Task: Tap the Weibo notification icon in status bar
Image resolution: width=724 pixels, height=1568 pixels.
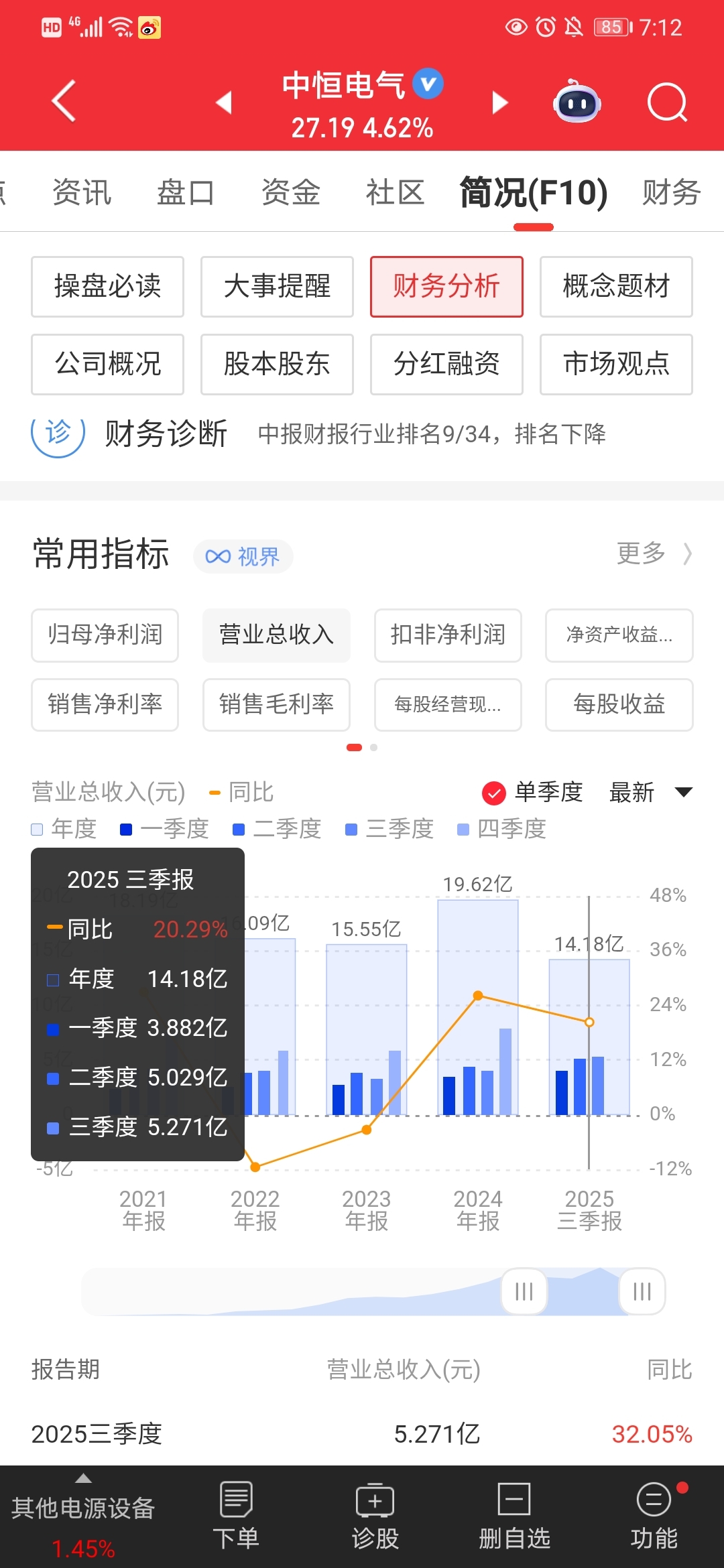Action: pos(149,27)
